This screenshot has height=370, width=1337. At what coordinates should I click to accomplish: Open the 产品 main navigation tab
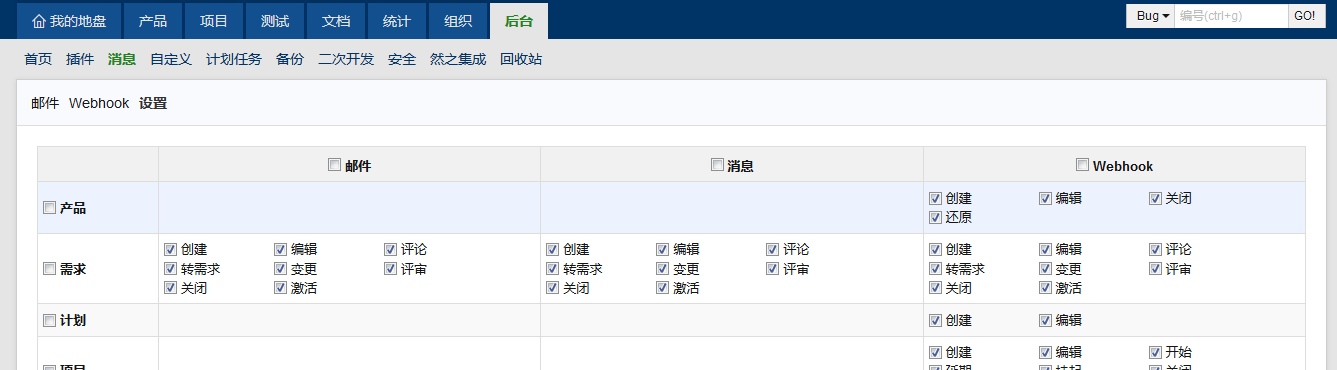(x=153, y=21)
